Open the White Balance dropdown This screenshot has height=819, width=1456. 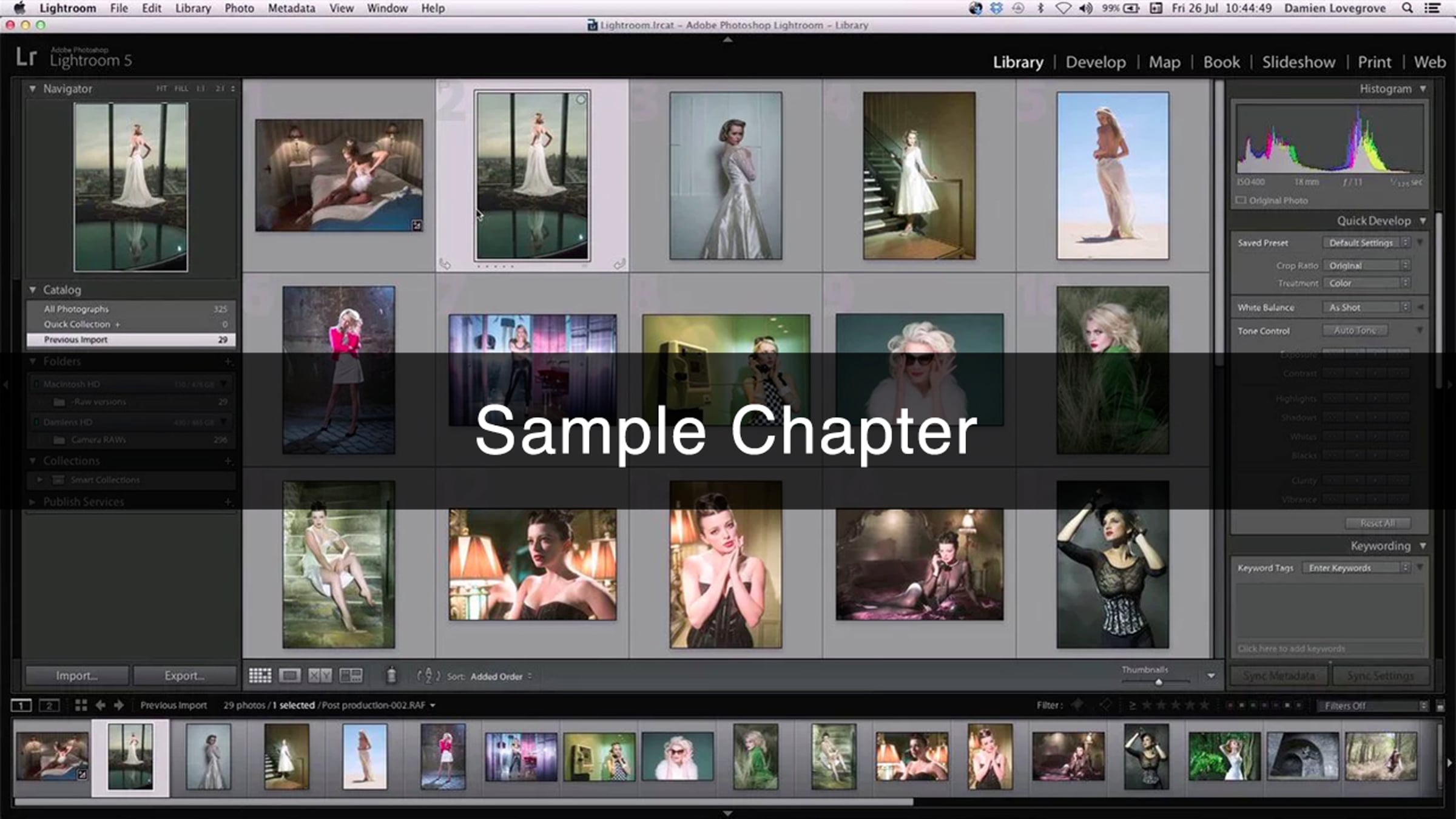pyautogui.click(x=1366, y=308)
